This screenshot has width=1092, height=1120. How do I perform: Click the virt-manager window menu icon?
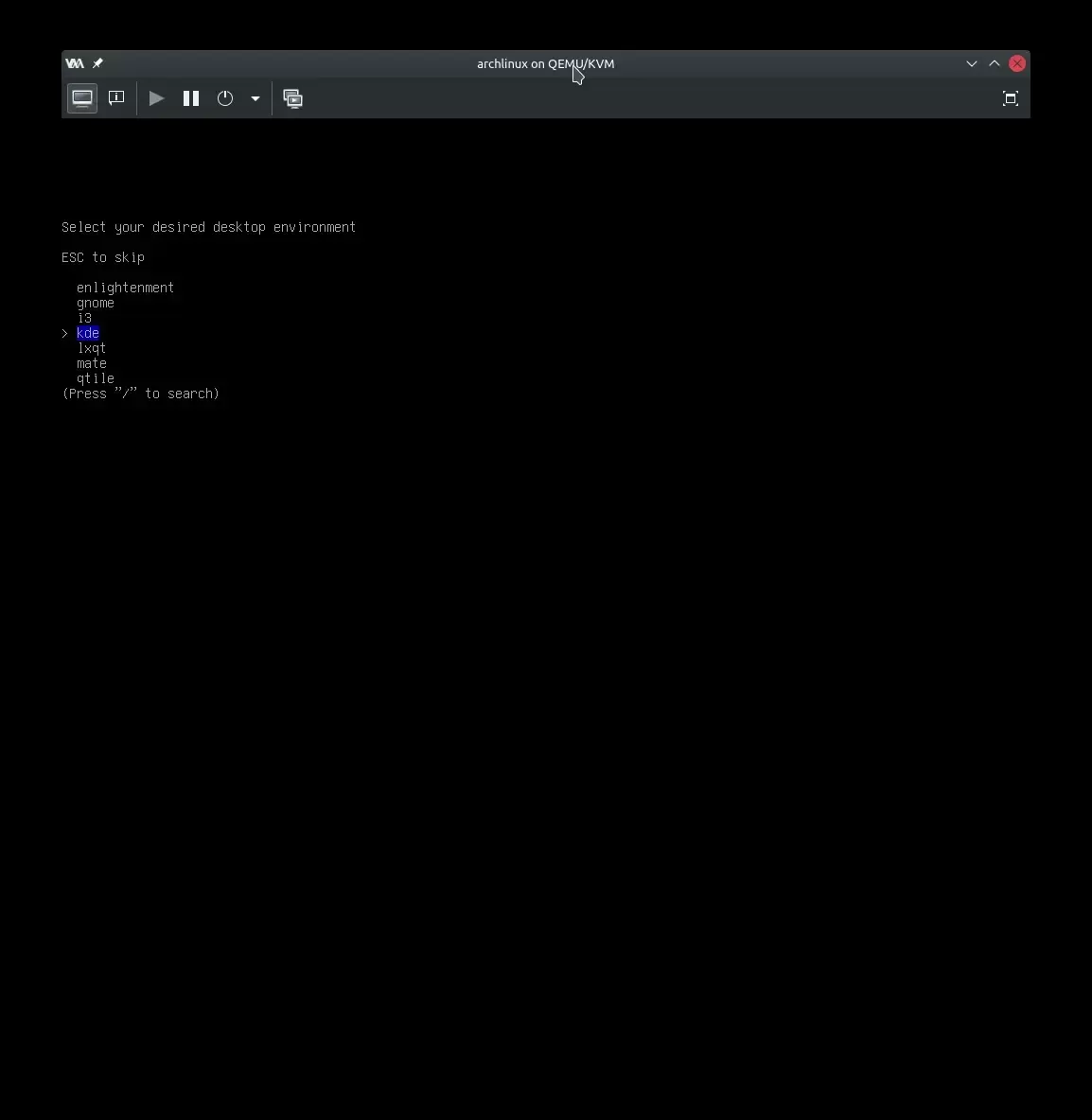tap(74, 63)
